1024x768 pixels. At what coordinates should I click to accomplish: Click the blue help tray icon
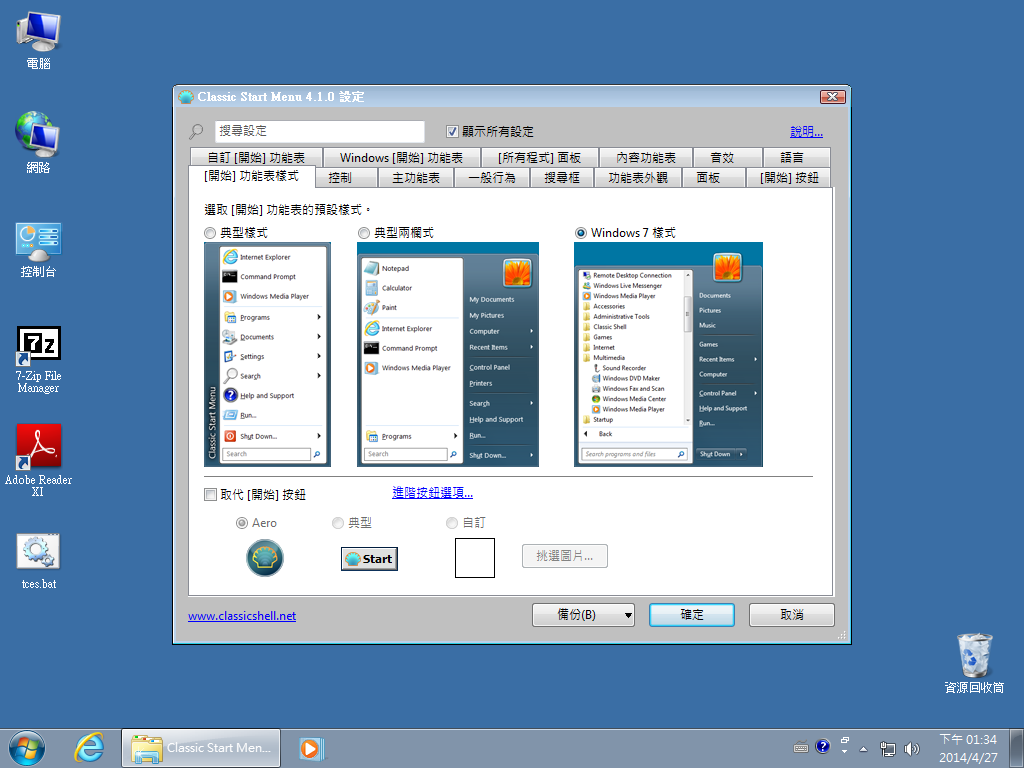[x=823, y=746]
